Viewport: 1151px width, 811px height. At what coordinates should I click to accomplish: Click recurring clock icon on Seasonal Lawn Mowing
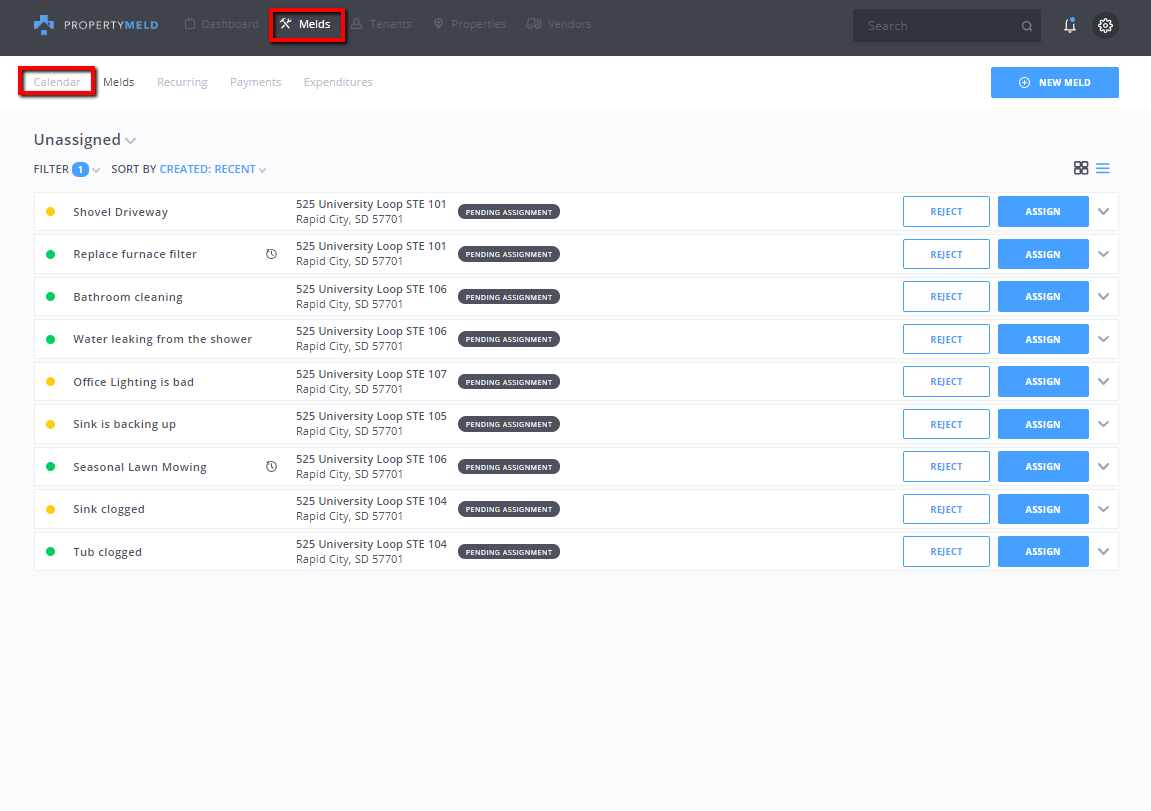click(271, 467)
